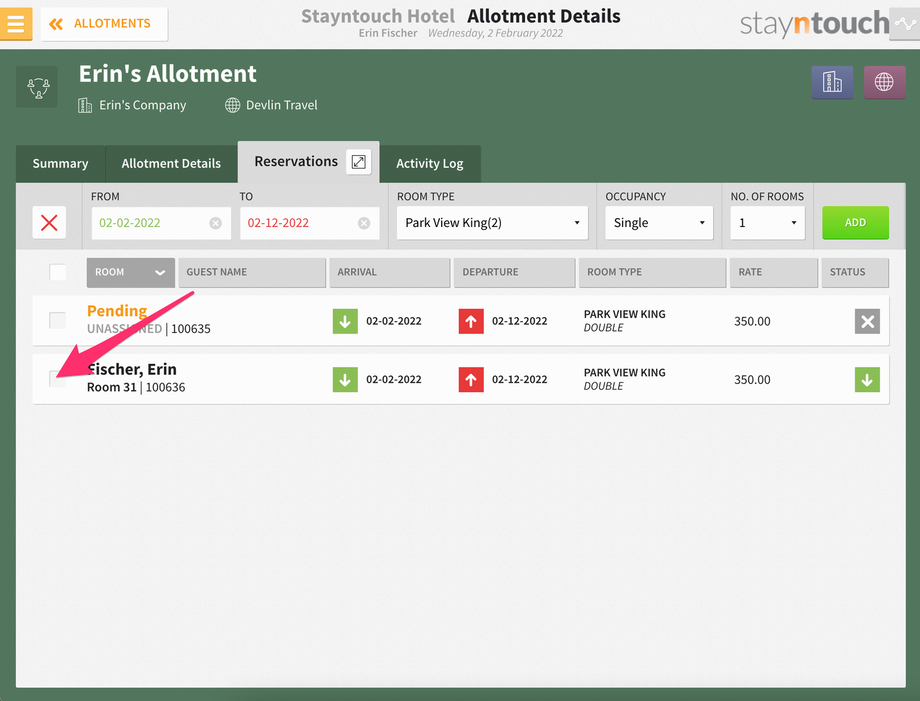This screenshot has height=701, width=920.
Task: Clear the FROM date
Action: [x=216, y=223]
